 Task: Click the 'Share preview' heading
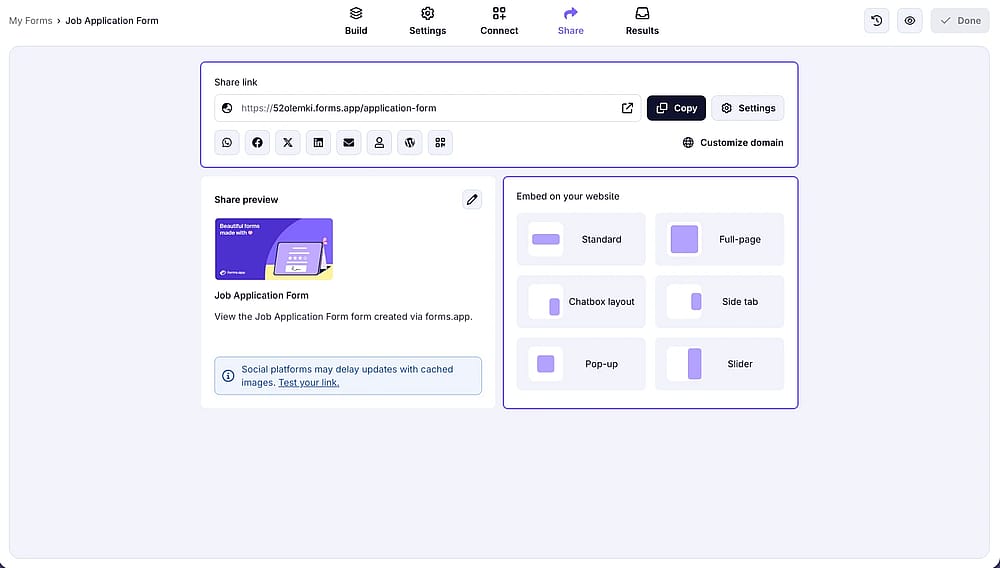coord(246,200)
